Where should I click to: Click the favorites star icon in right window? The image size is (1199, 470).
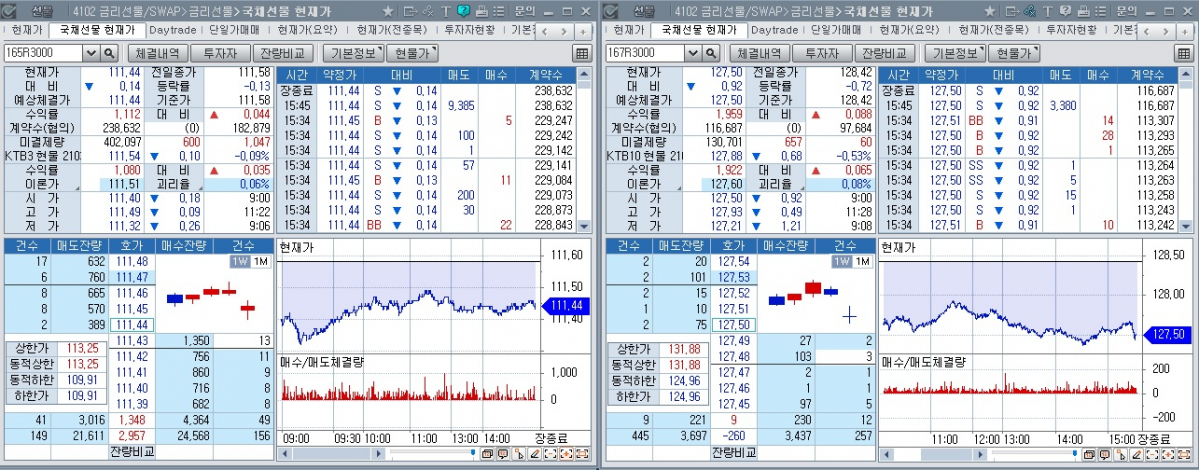(989, 11)
